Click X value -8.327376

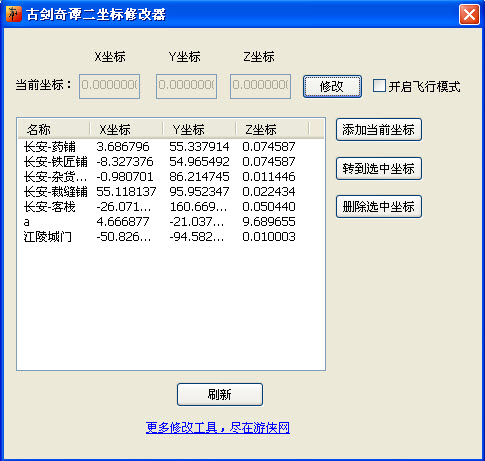pyautogui.click(x=125, y=162)
